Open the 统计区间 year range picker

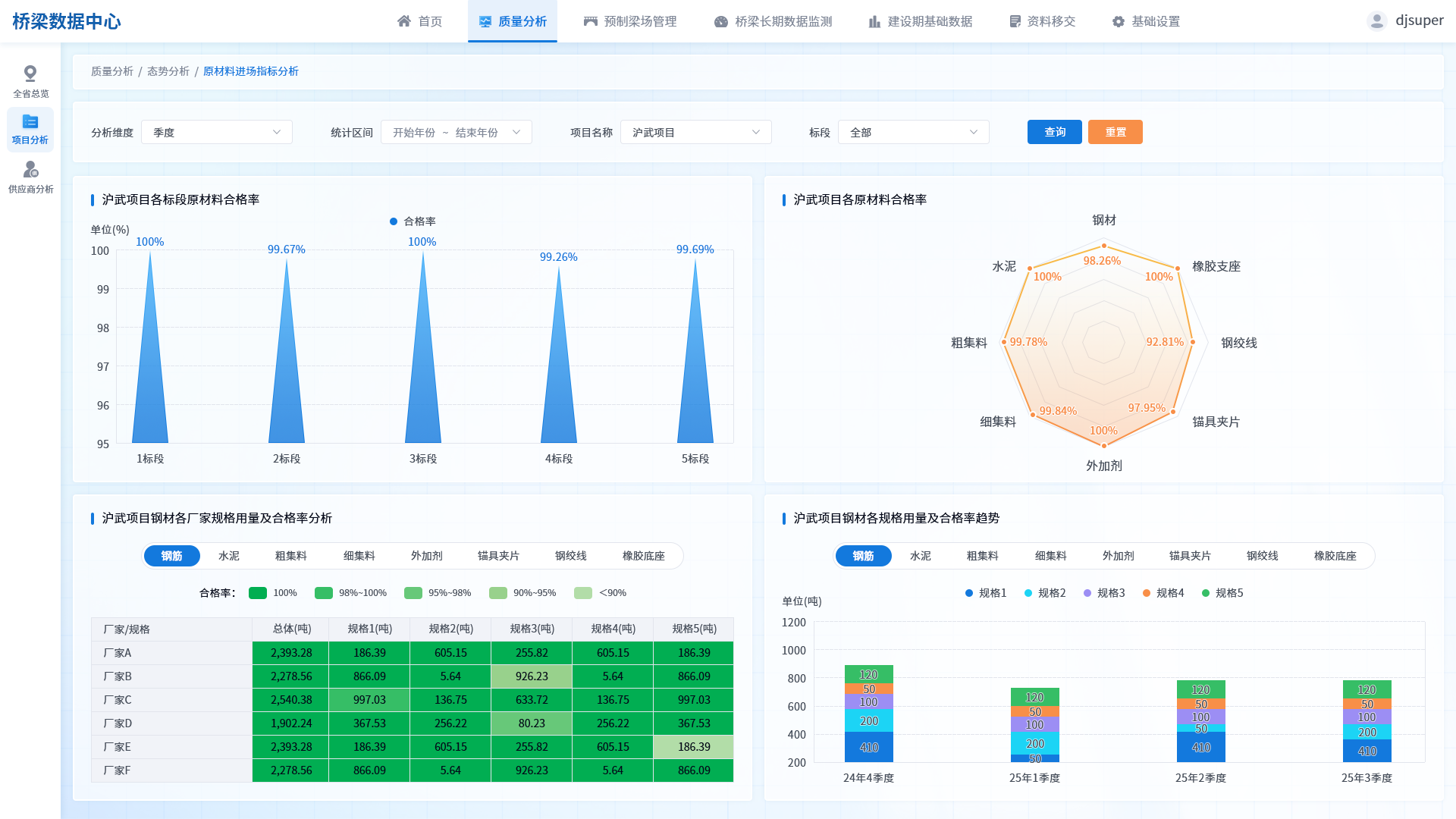pyautogui.click(x=457, y=132)
